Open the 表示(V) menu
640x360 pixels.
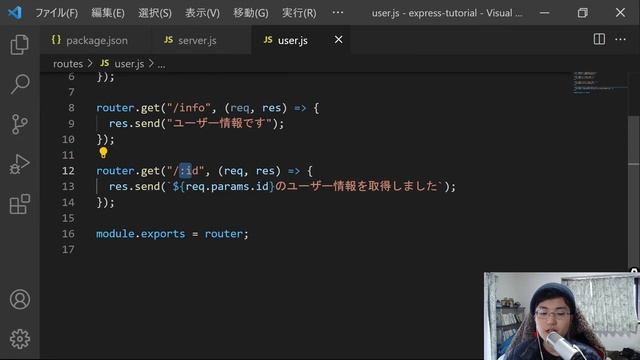coord(202,13)
